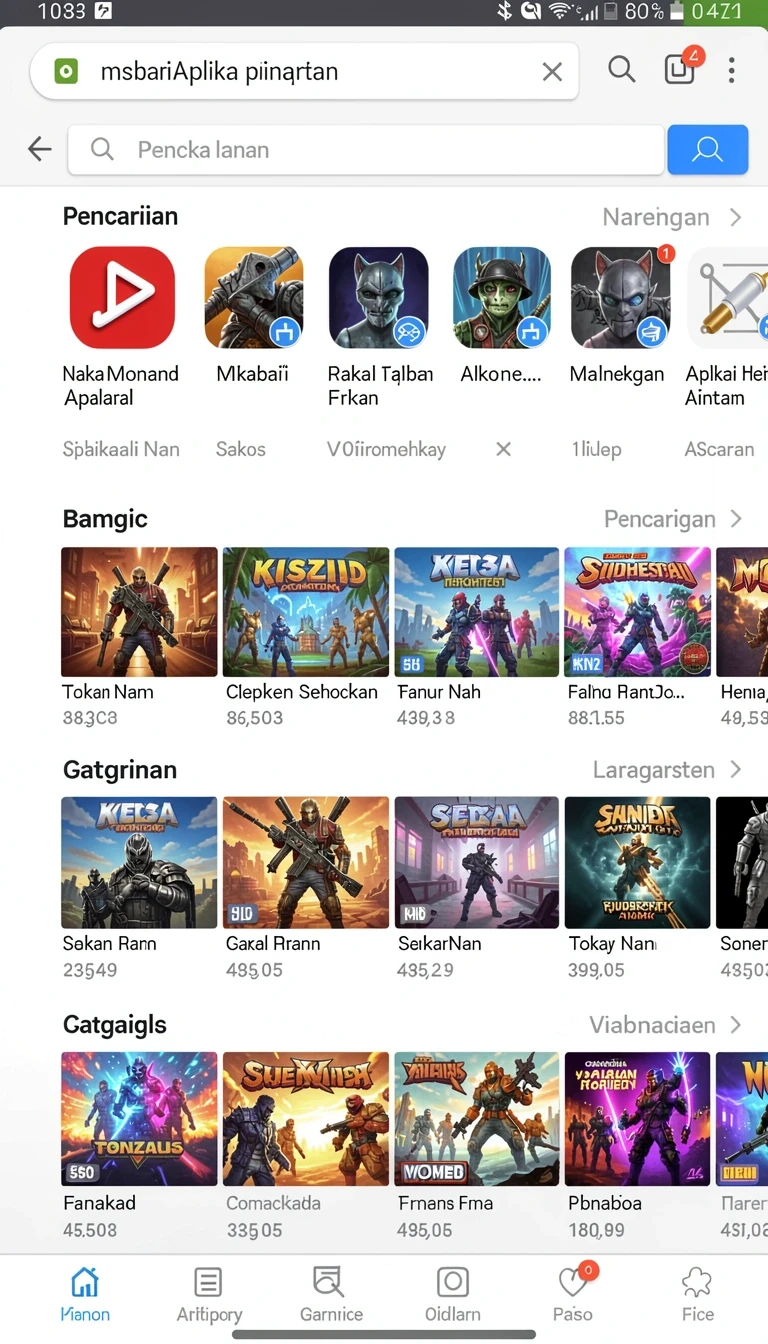Expand the Narengan section arrow

pyautogui.click(x=736, y=217)
